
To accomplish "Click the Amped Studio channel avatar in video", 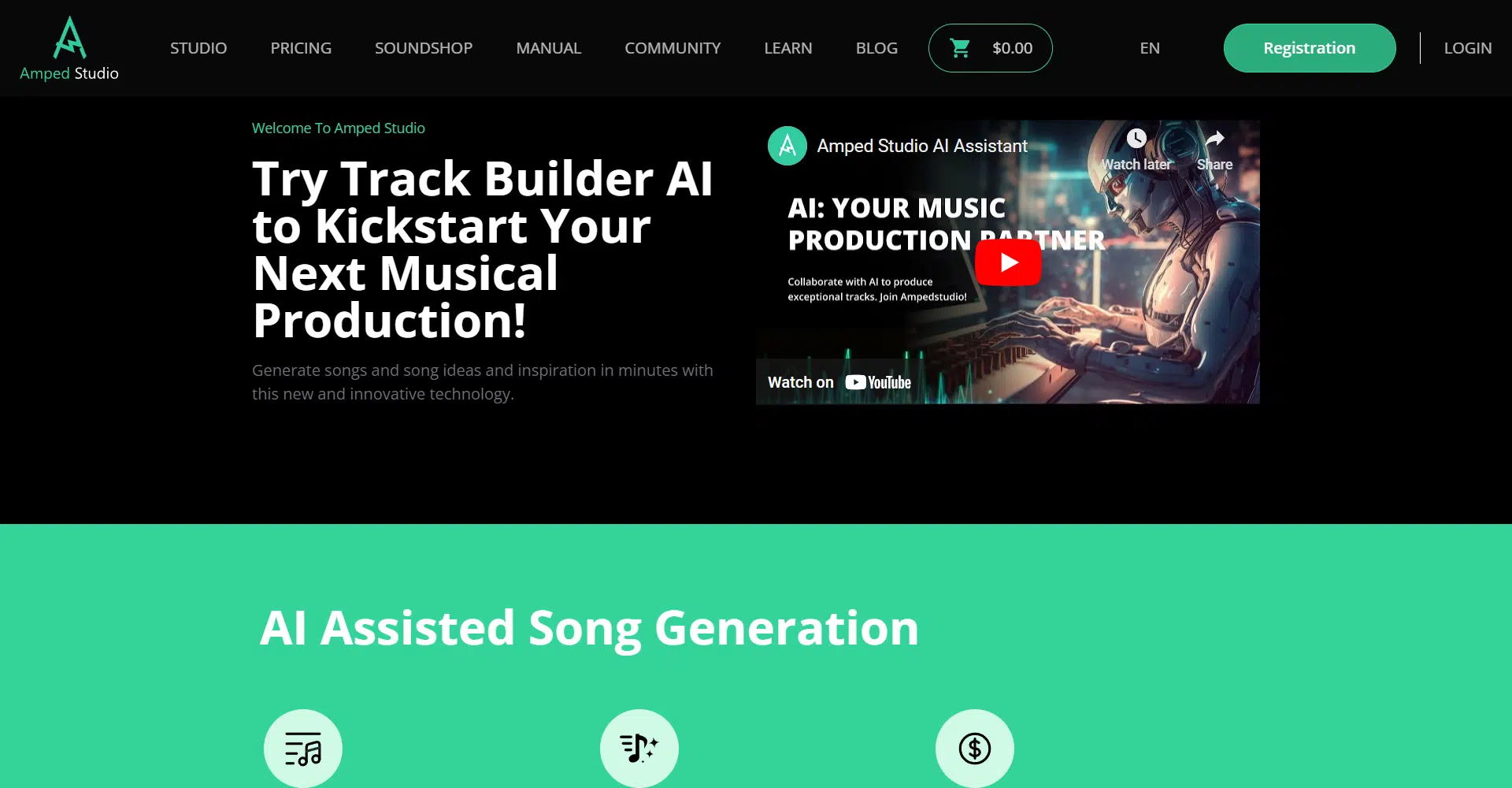I will (x=787, y=146).
